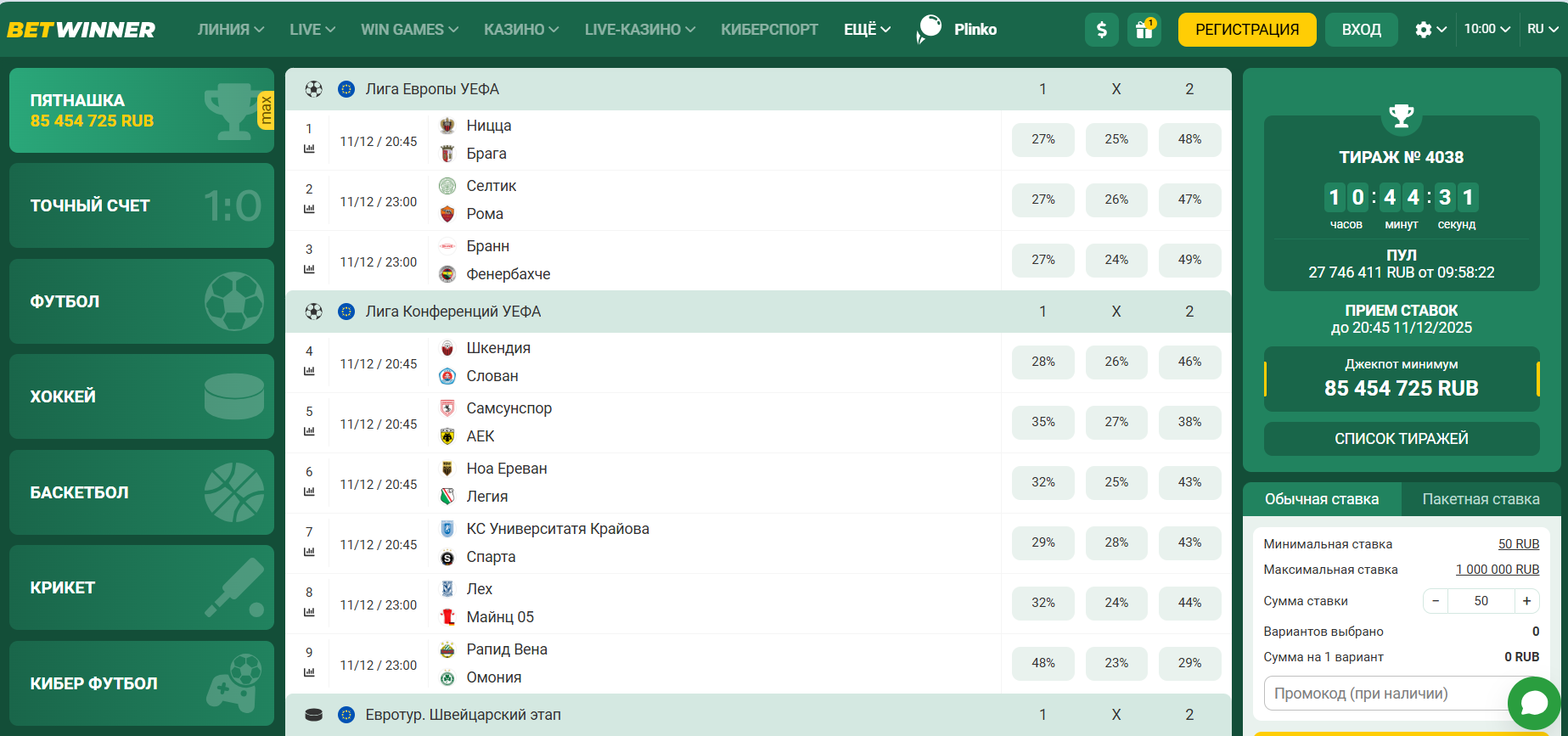Click the BetWinner logo

[81, 30]
